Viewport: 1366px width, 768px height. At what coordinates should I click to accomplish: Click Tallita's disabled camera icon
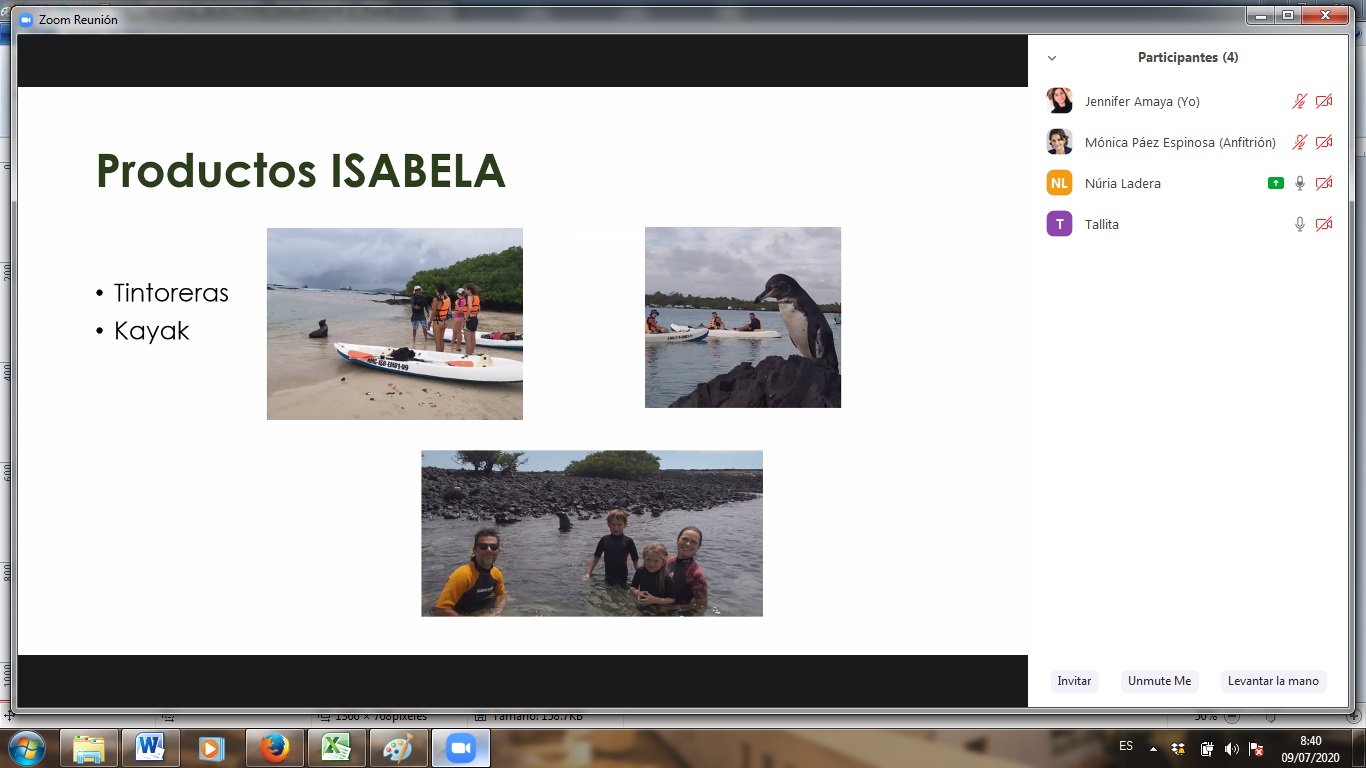[x=1324, y=224]
